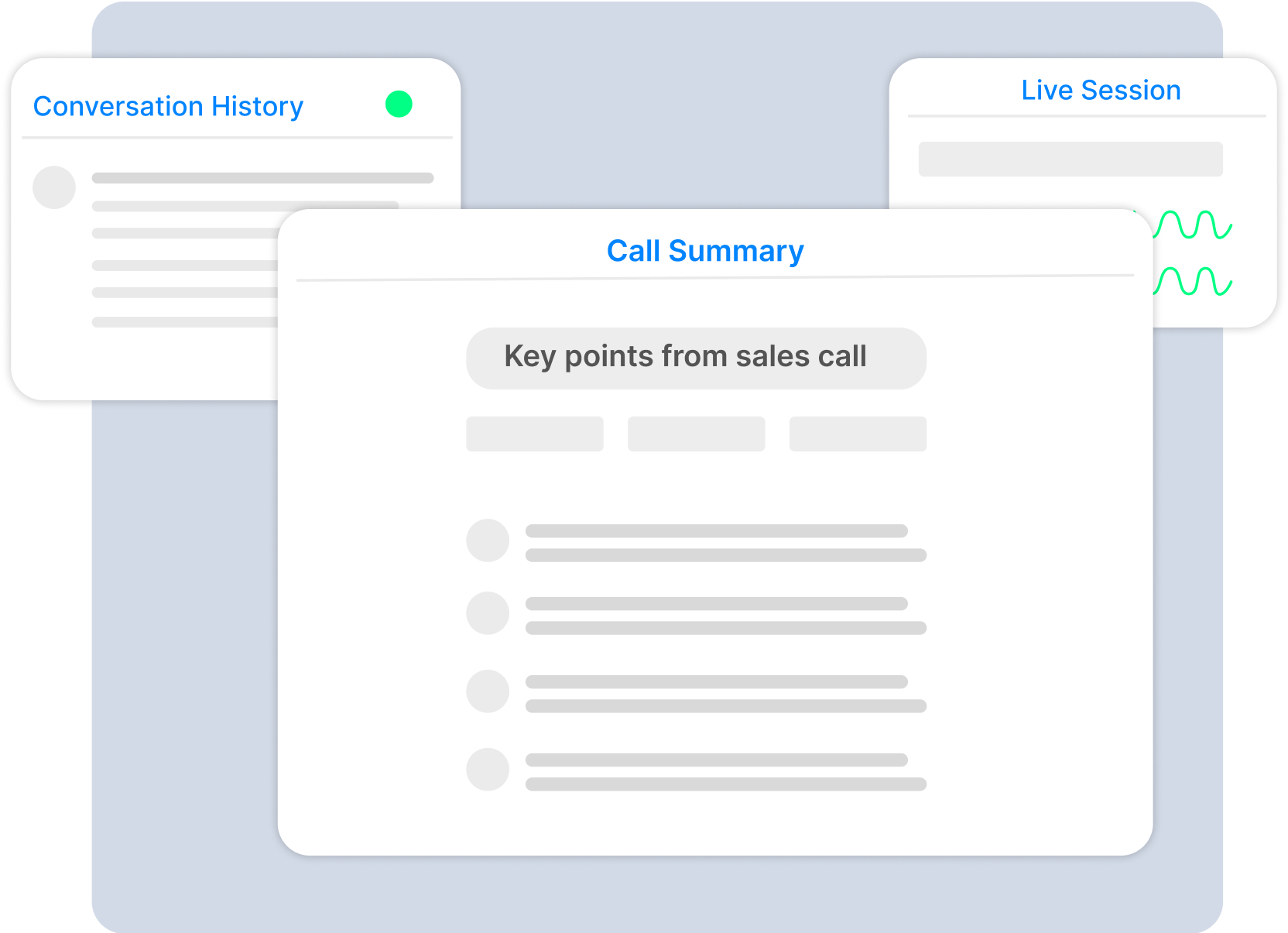Select the third avatar circle in Call Summary list
The height and width of the screenshot is (933, 1288).
coord(488,691)
